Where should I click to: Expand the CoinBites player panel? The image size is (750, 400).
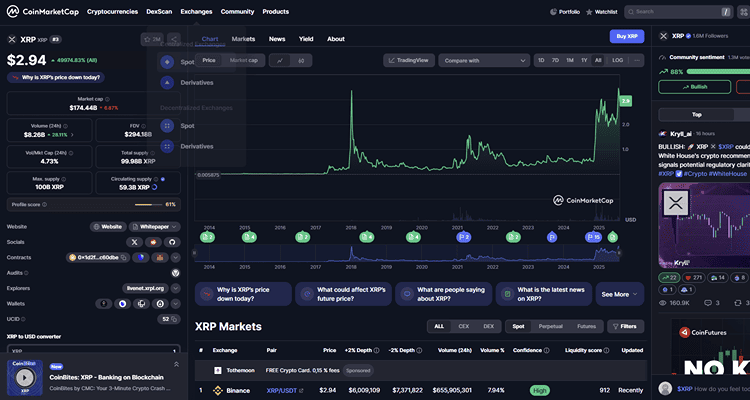pyautogui.click(x=176, y=365)
